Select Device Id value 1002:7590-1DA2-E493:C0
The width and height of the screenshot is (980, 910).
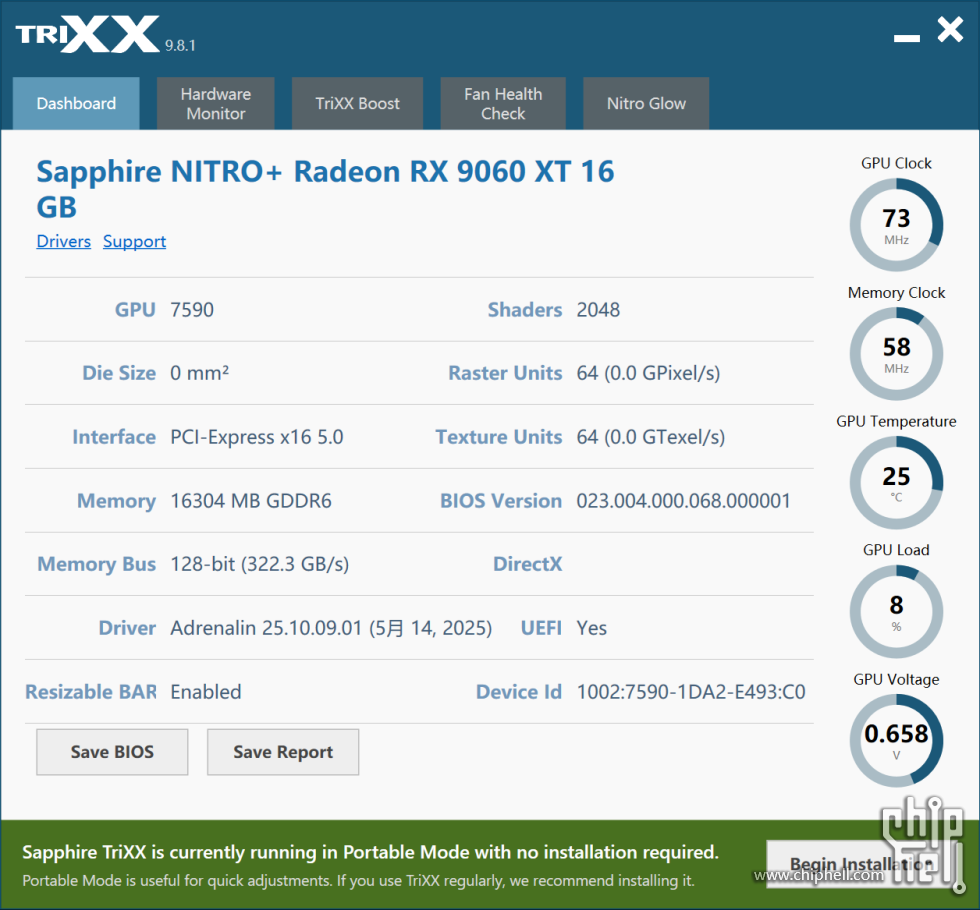click(x=691, y=692)
